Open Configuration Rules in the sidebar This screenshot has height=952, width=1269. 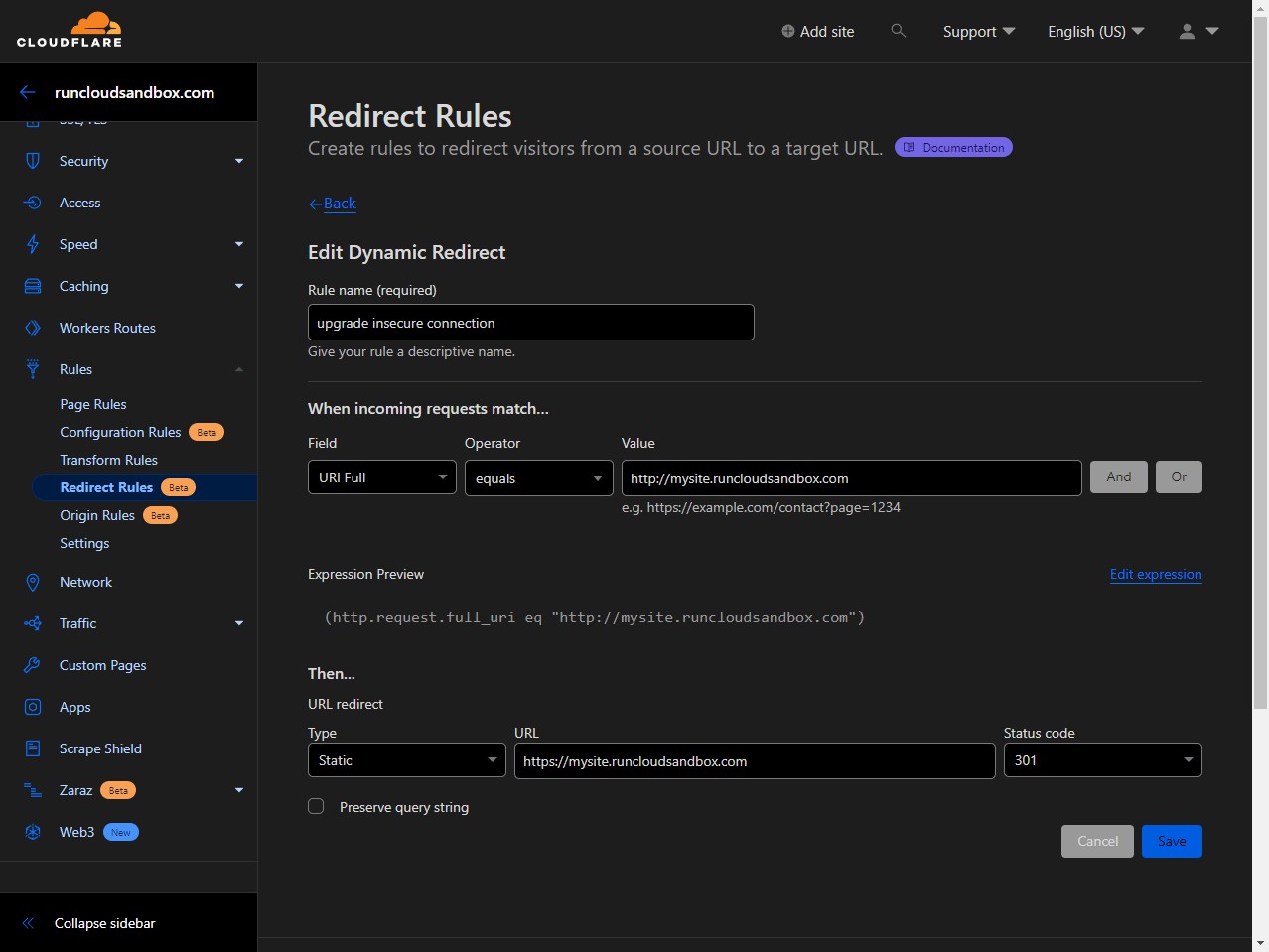(x=120, y=432)
